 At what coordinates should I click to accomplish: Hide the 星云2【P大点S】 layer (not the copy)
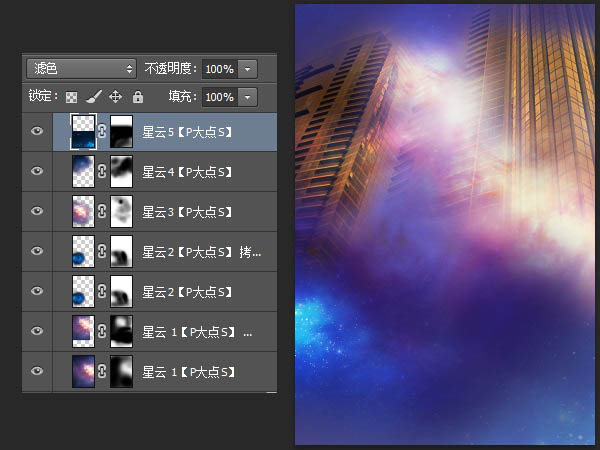click(37, 291)
